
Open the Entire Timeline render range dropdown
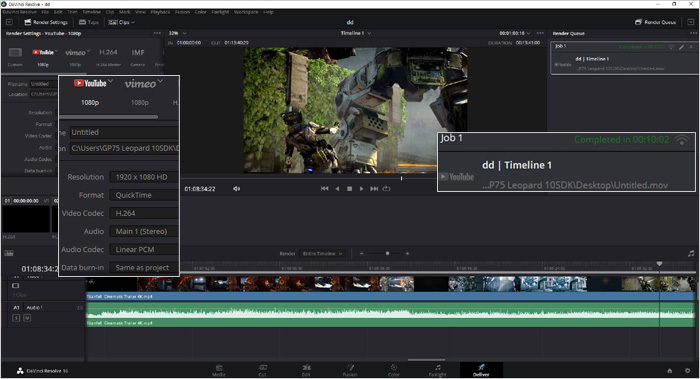click(x=322, y=254)
